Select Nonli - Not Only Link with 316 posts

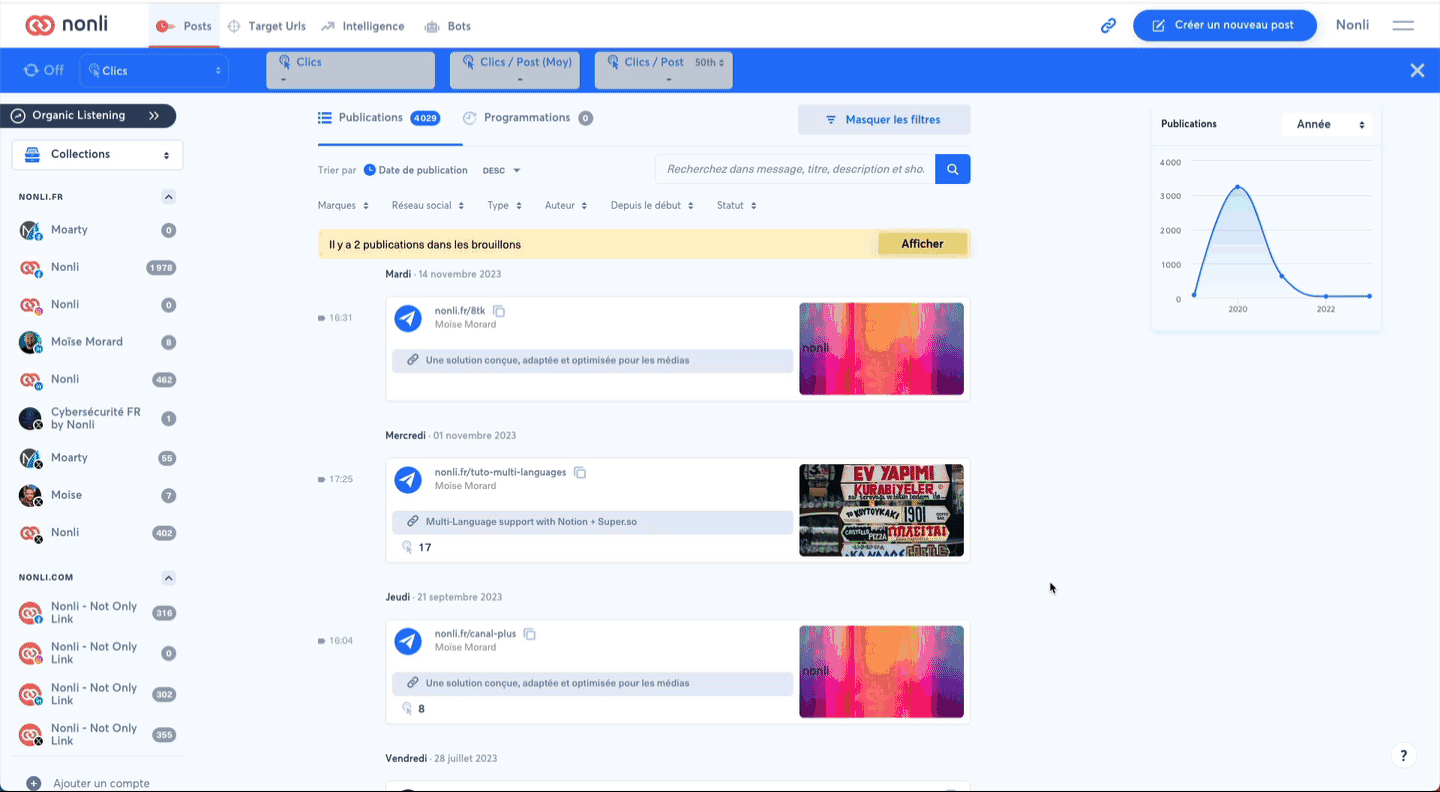point(97,613)
